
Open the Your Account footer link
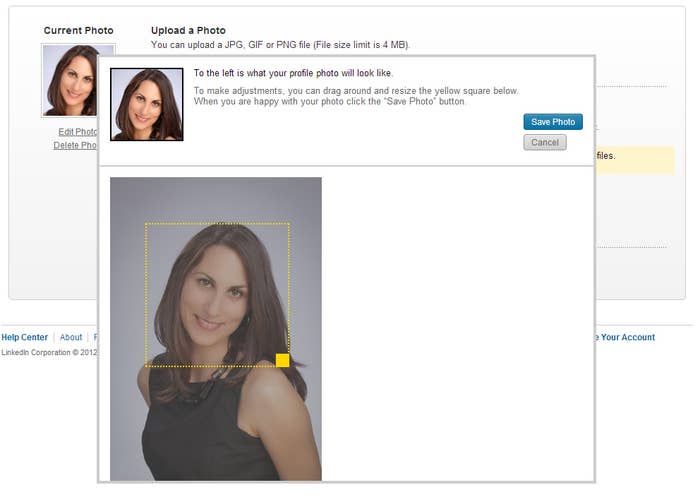point(626,337)
